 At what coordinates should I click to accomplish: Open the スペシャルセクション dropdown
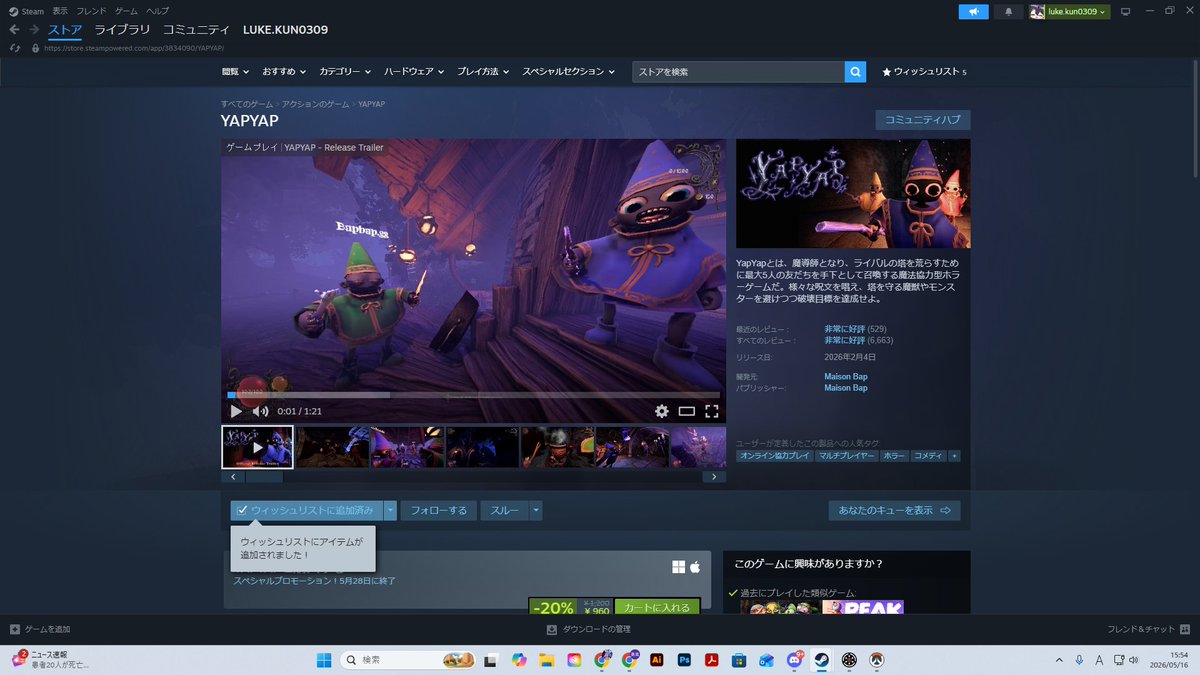(569, 72)
